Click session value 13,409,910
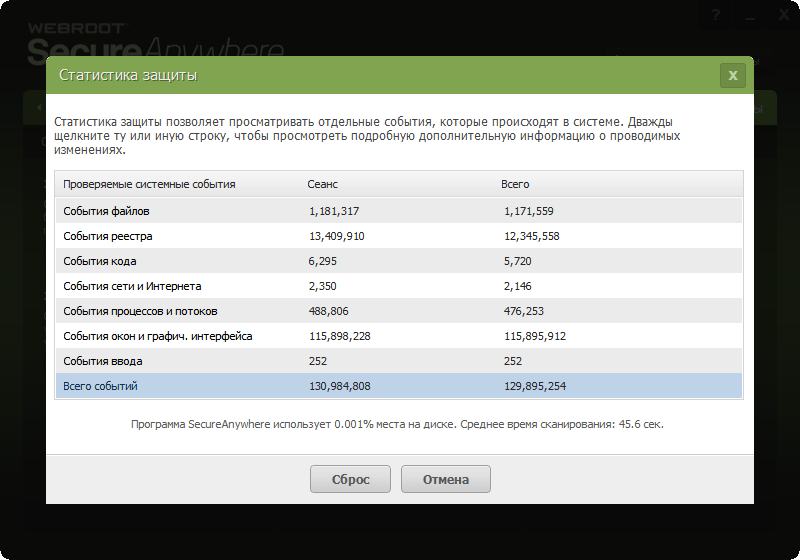 pos(337,236)
